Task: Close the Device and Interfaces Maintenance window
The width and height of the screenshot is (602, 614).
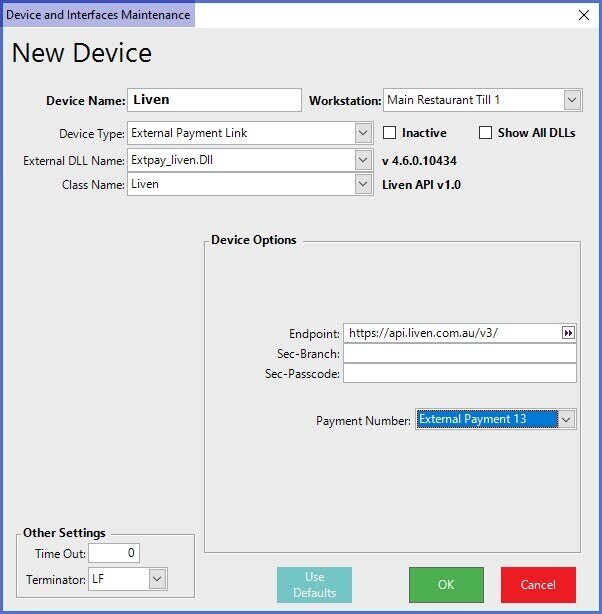Action: [x=584, y=15]
